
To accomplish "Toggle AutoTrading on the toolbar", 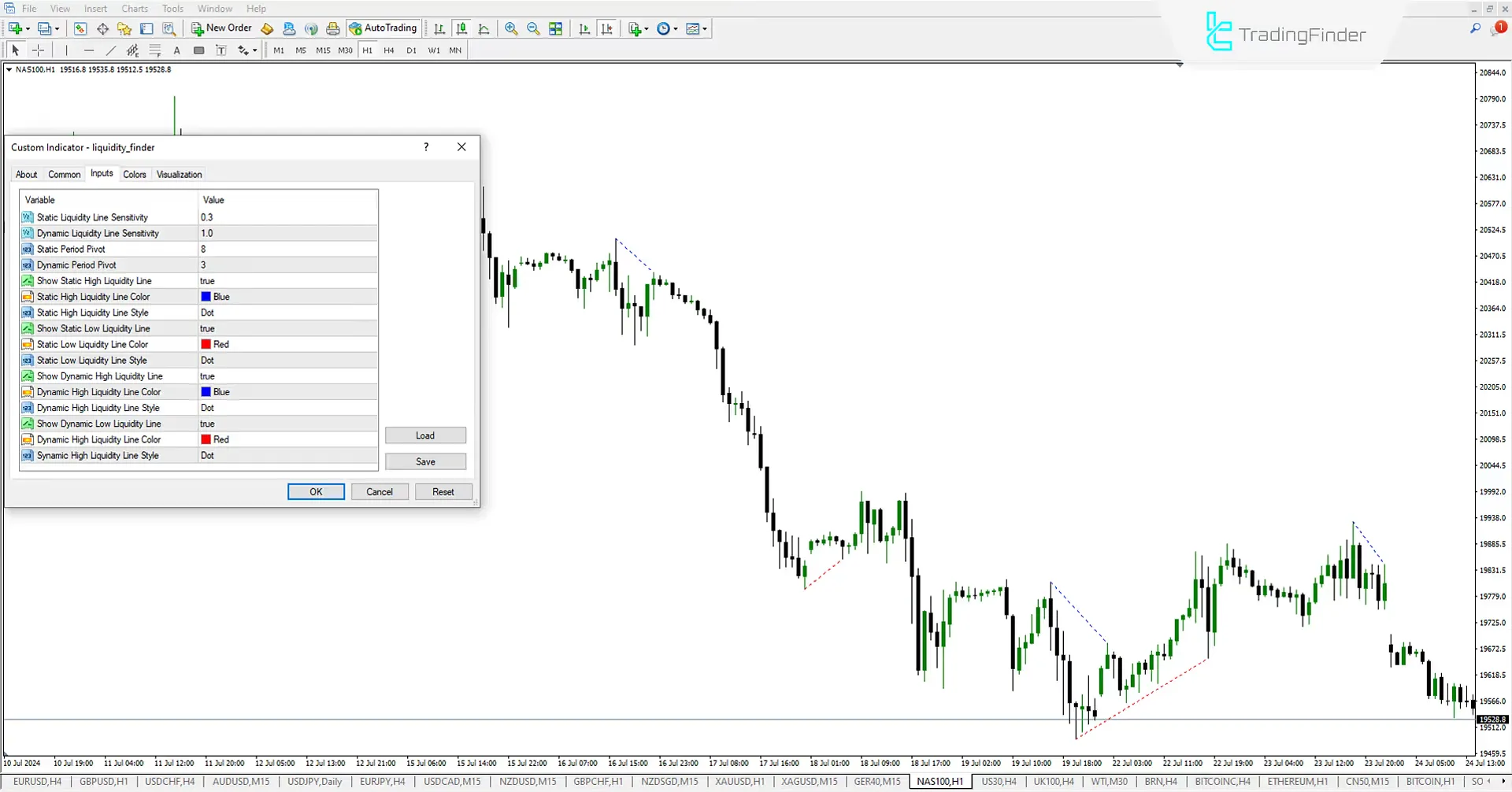I will [384, 28].
